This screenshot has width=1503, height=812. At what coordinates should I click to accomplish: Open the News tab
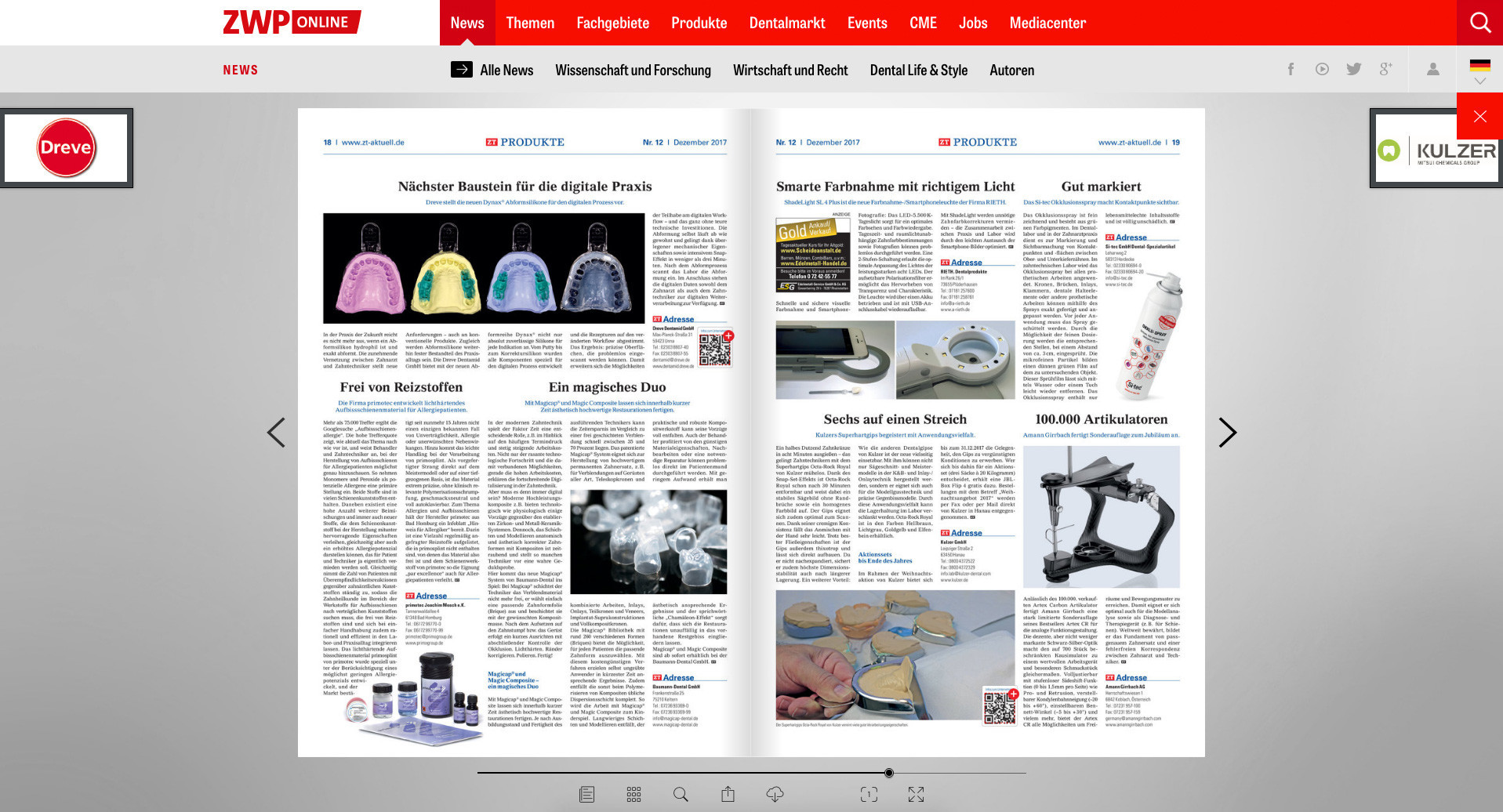coord(467,23)
